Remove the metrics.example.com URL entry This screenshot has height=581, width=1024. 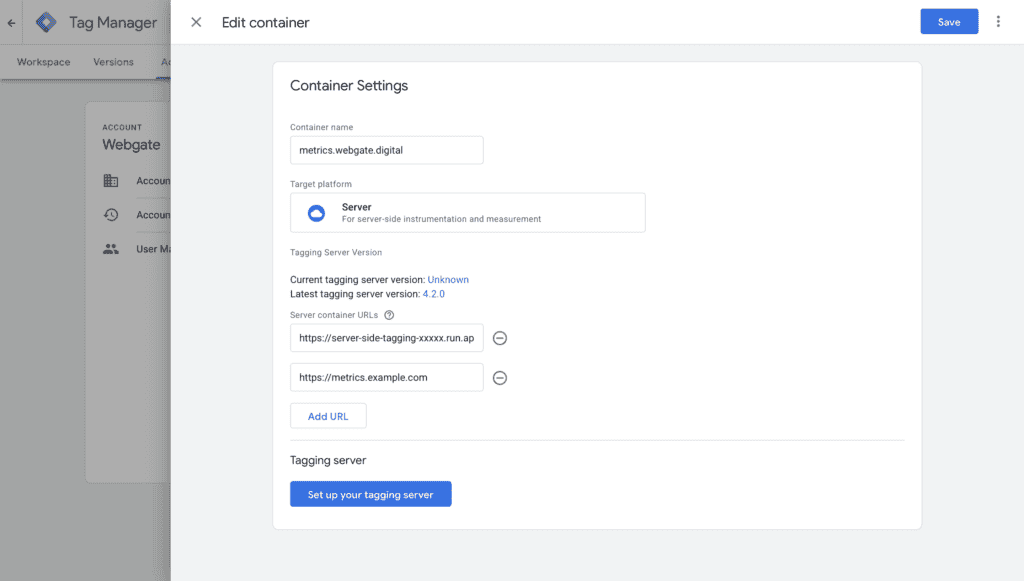click(x=500, y=378)
